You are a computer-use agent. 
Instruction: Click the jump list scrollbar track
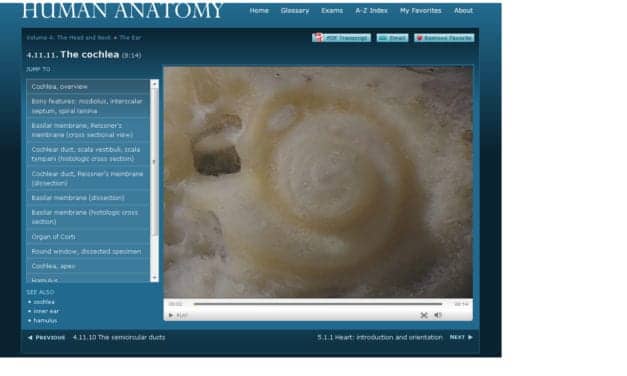click(x=154, y=181)
